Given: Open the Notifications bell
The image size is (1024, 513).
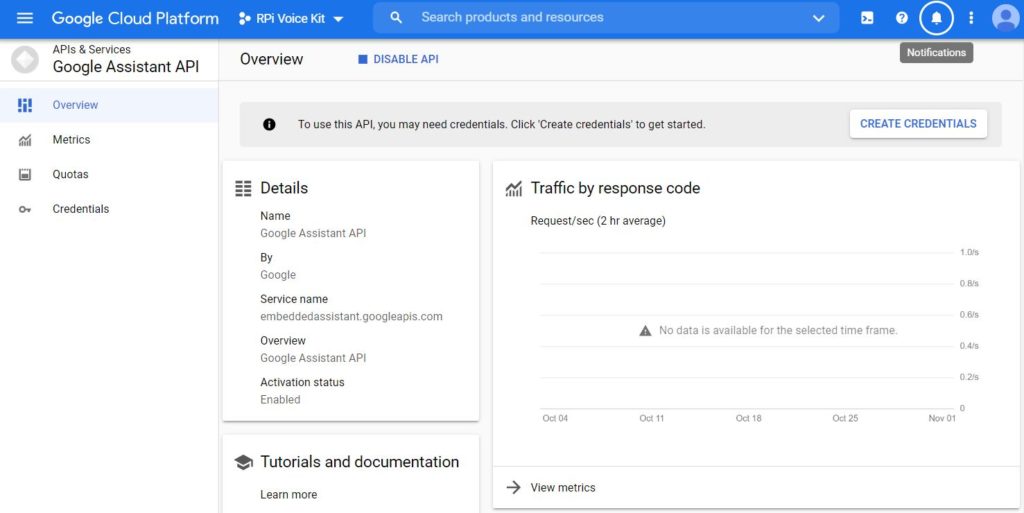Looking at the screenshot, I should (x=936, y=18).
